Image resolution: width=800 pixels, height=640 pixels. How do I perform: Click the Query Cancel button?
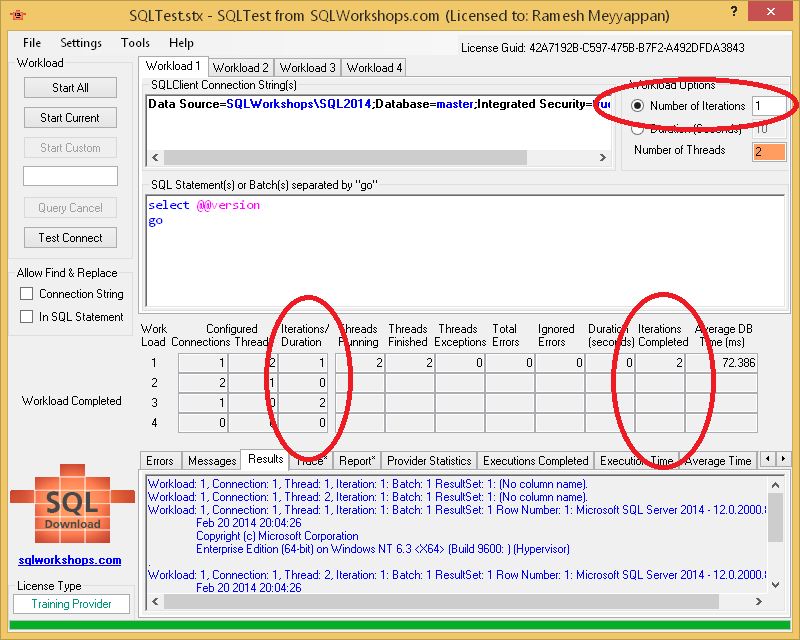point(70,208)
